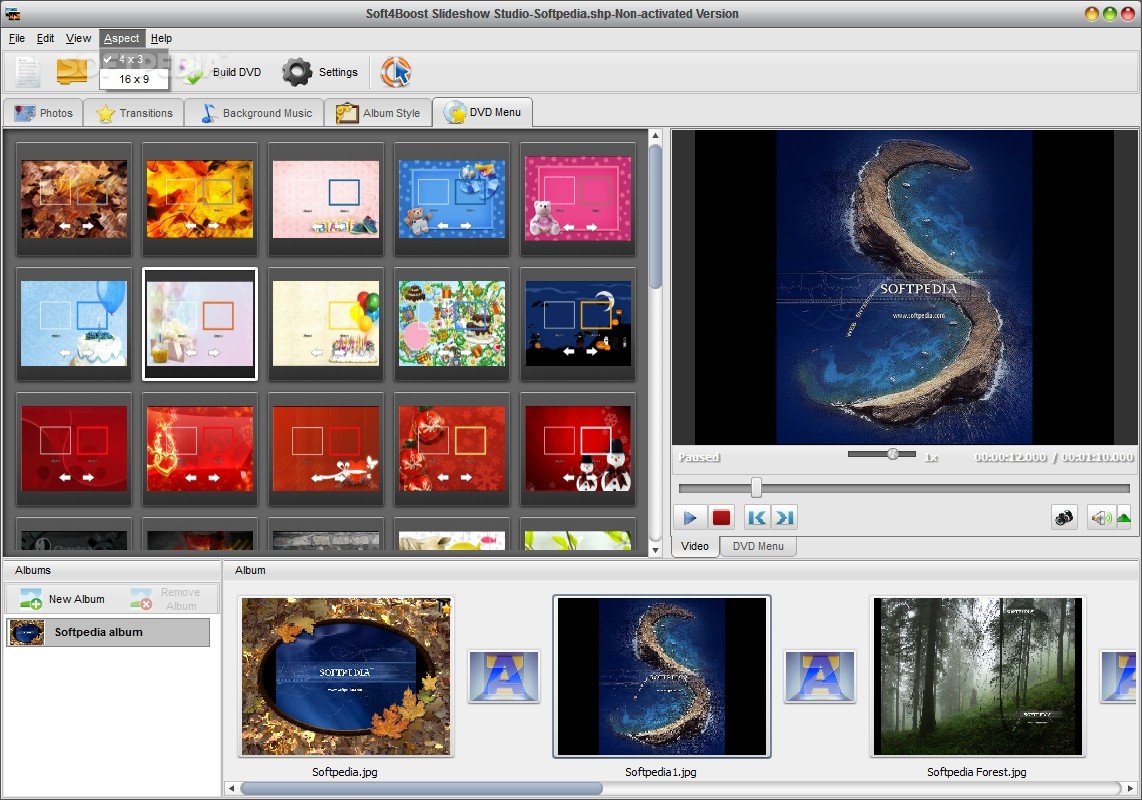The height and width of the screenshot is (800, 1142).
Task: Open the File menu
Action: point(17,38)
